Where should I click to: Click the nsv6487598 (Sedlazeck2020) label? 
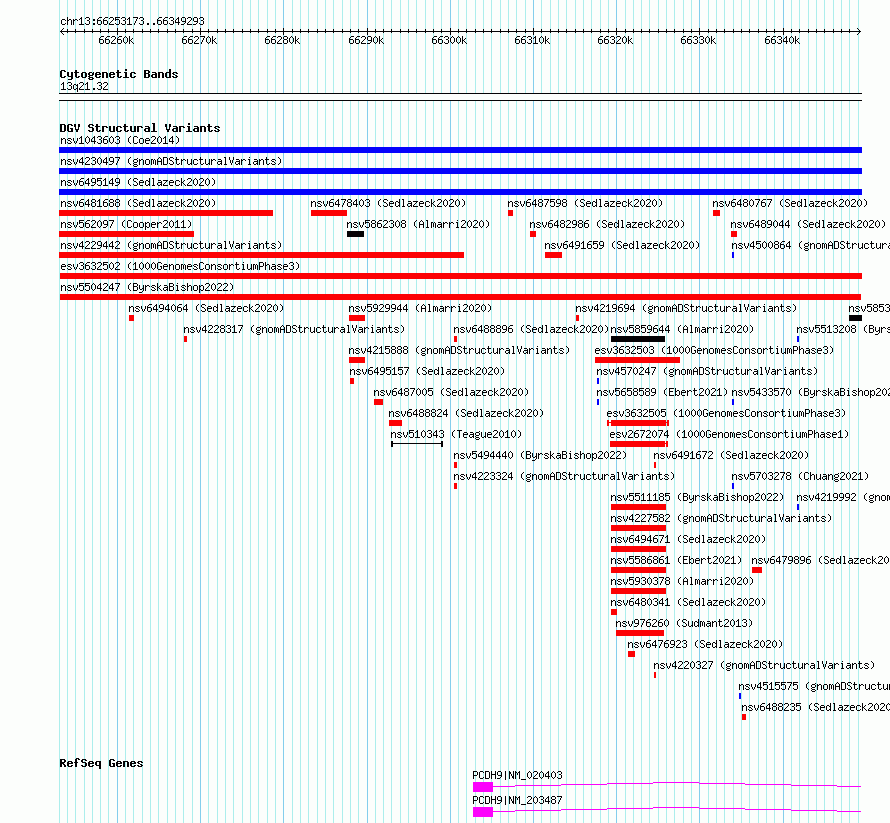coord(585,203)
